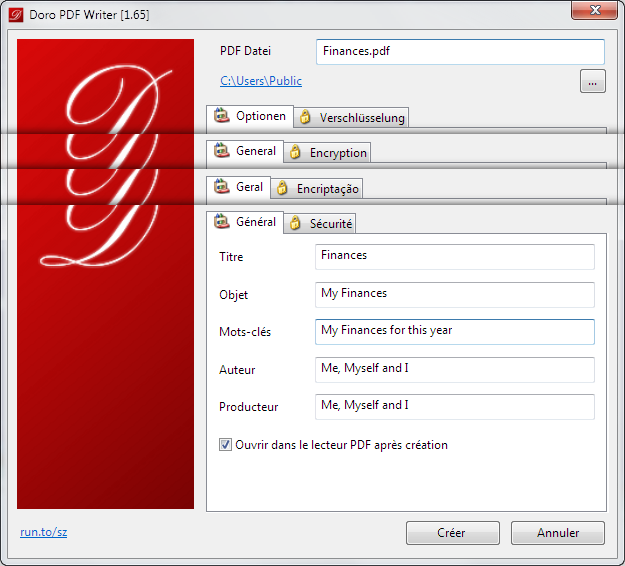Switch to the Optionen tab
625x566 pixels.
pos(250,116)
